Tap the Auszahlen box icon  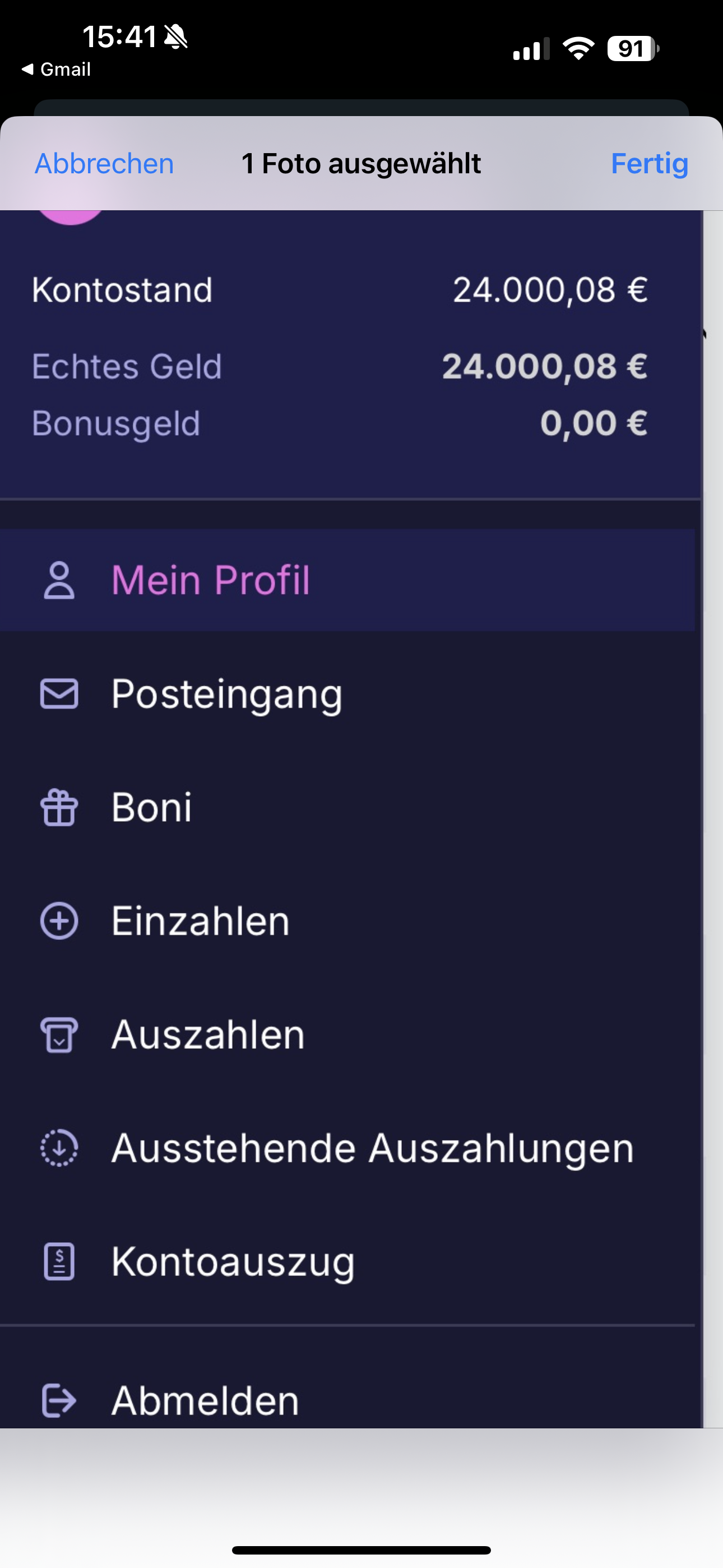pos(59,1035)
